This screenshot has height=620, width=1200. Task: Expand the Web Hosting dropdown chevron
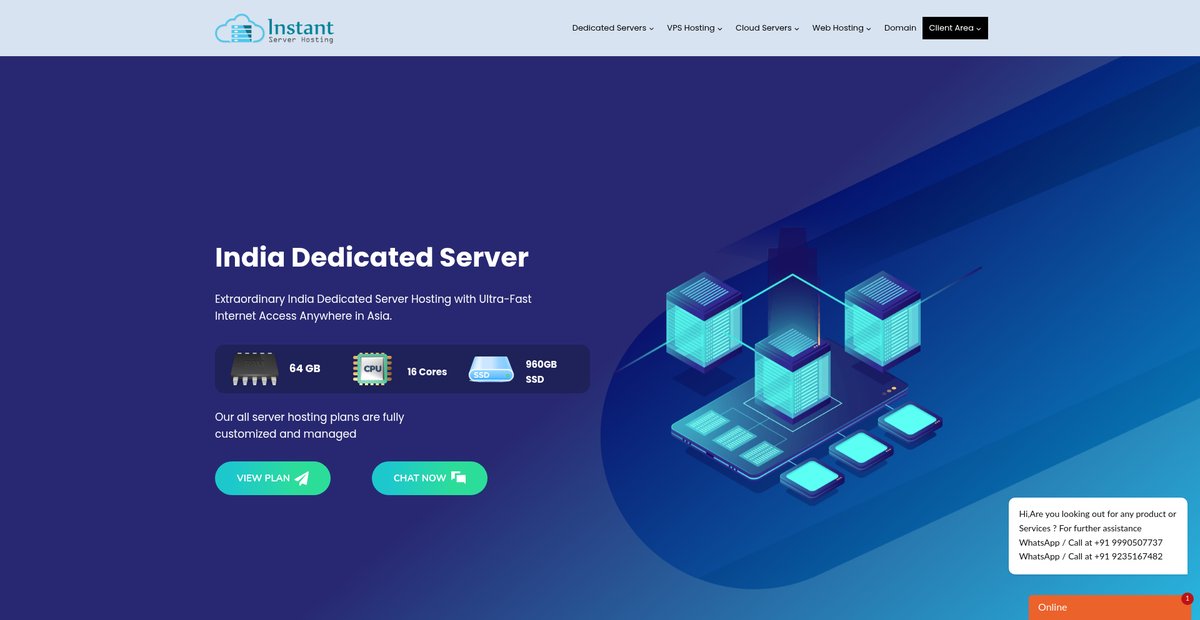pyautogui.click(x=868, y=29)
